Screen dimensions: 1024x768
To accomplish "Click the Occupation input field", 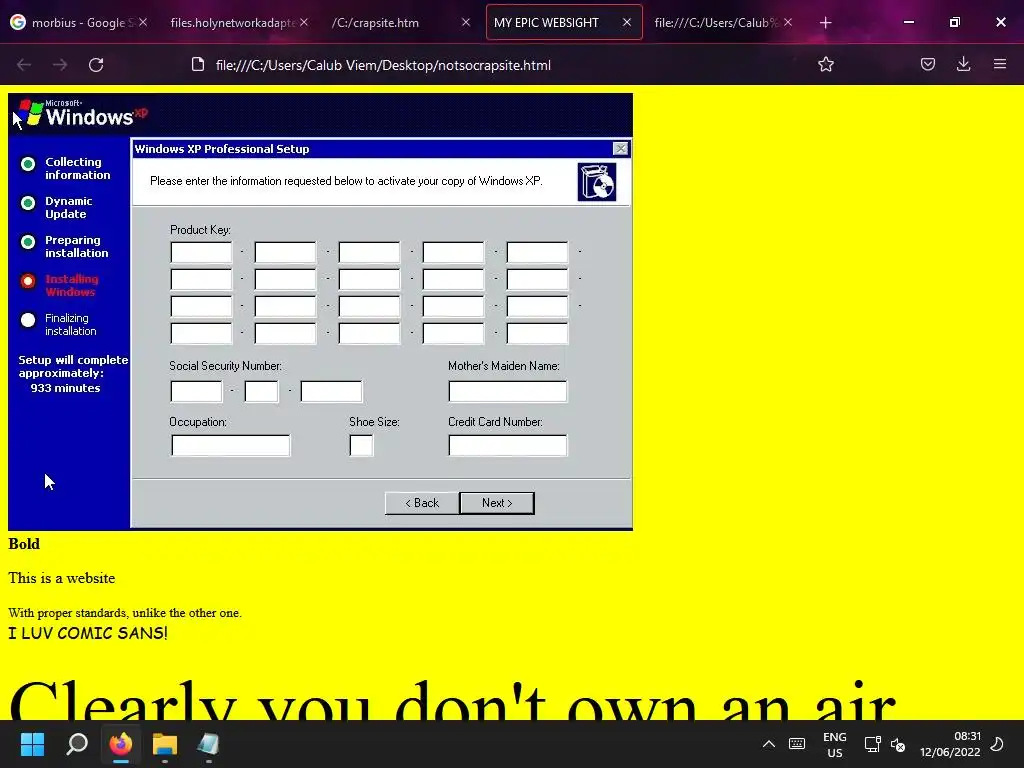I will pyautogui.click(x=231, y=445).
